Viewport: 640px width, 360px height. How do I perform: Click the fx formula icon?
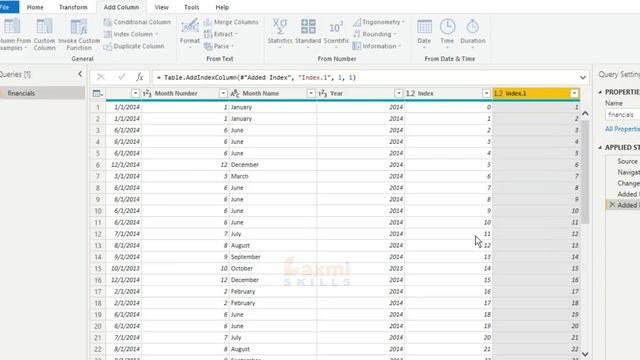(x=140, y=77)
